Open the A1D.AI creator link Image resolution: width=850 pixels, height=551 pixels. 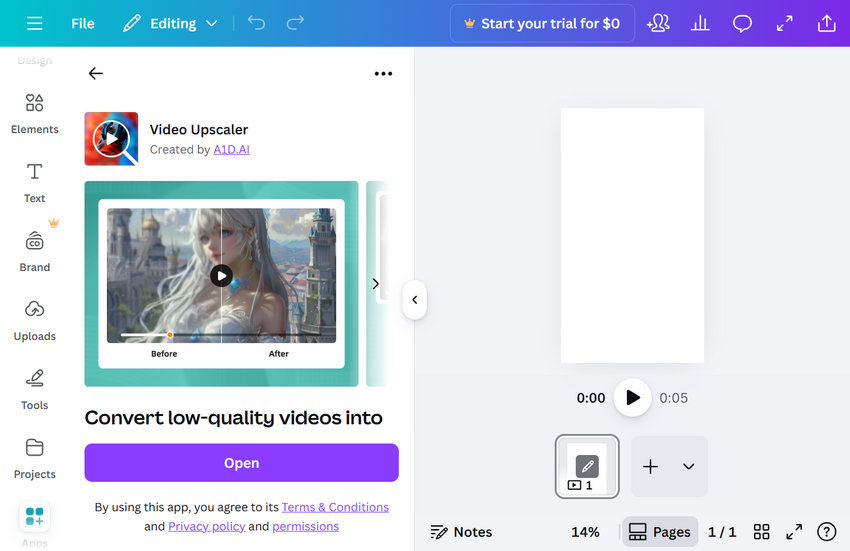(x=231, y=149)
